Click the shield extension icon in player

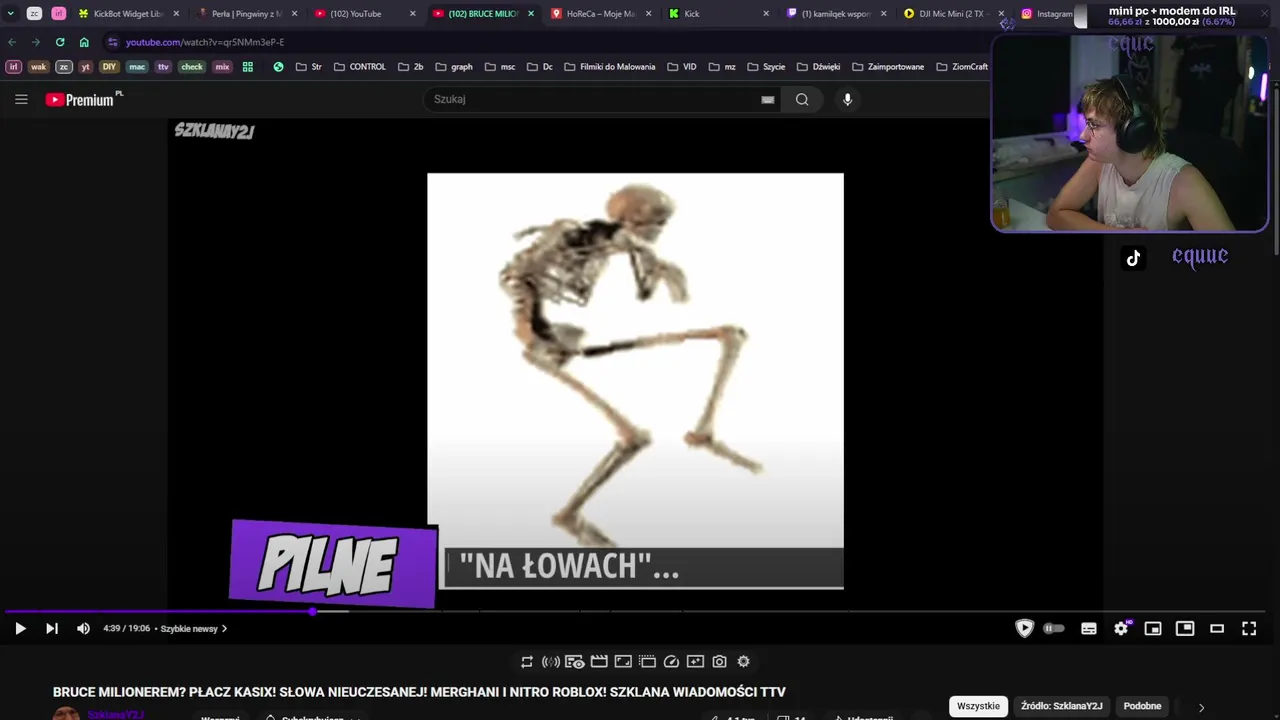[1024, 628]
